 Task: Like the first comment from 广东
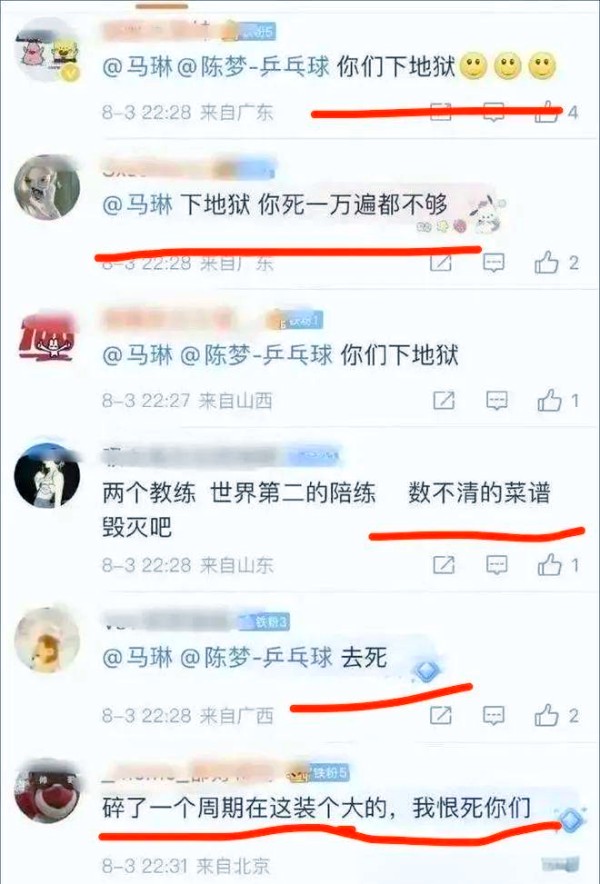point(546,112)
